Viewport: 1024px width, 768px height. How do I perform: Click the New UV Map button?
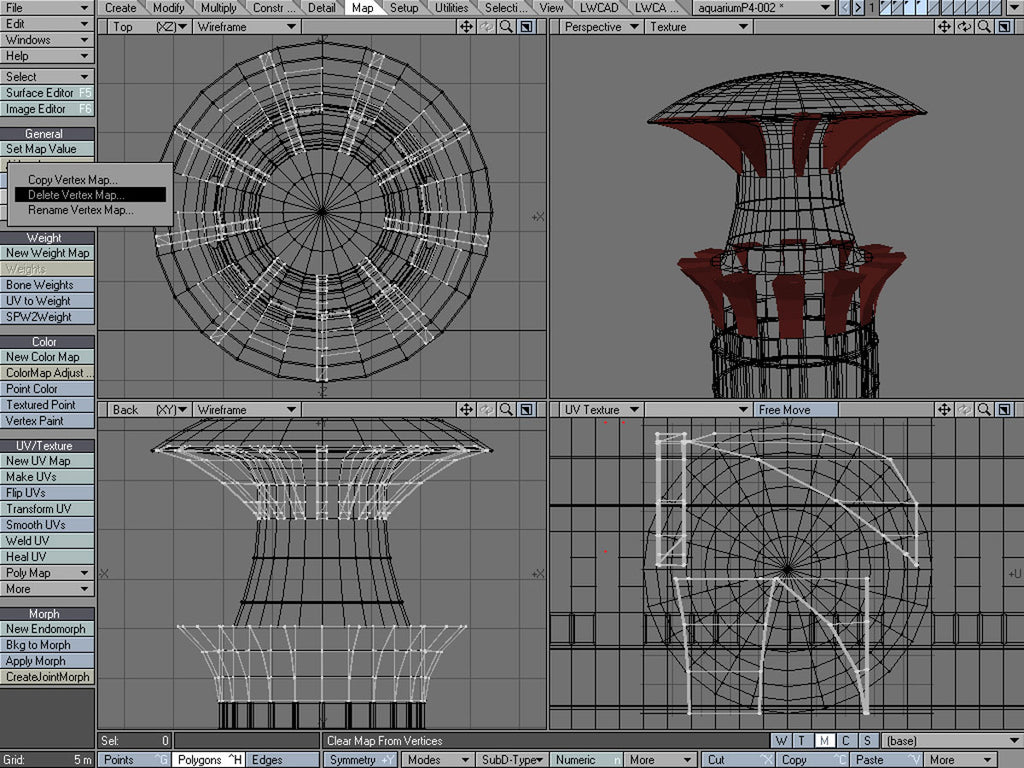47,461
